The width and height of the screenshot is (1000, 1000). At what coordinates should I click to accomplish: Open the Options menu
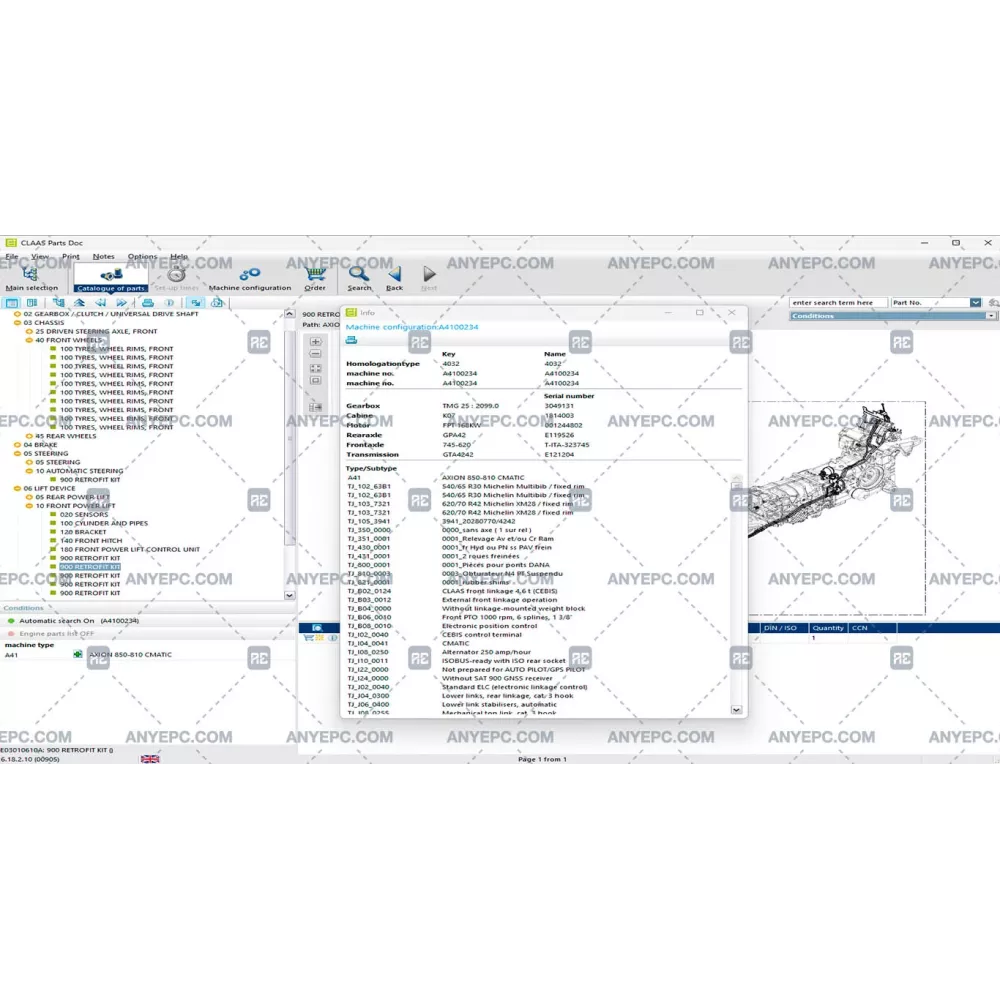[142, 256]
